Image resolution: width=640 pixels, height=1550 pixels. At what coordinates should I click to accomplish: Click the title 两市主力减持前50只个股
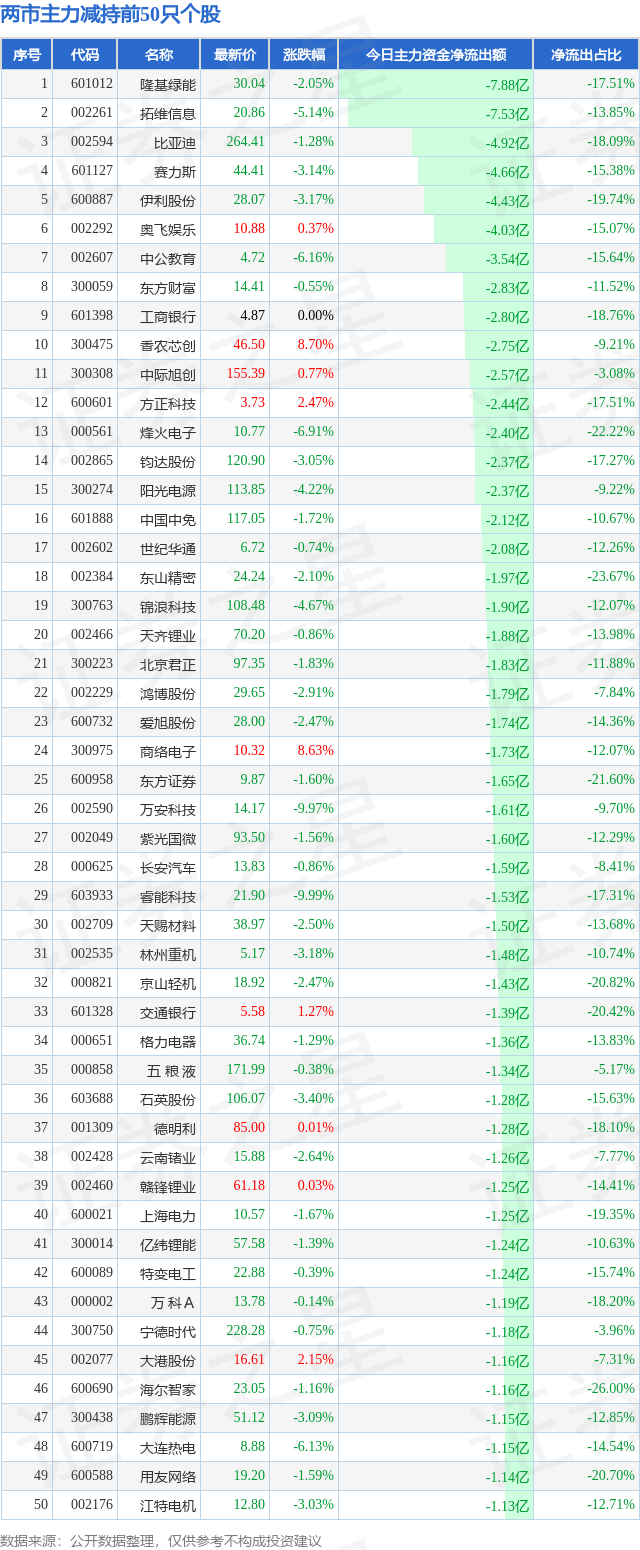[x=111, y=15]
